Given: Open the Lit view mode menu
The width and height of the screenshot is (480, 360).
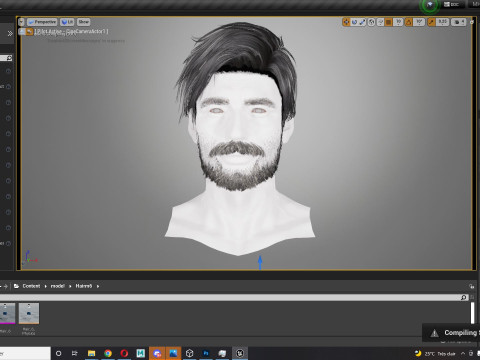Looking at the screenshot, I should [x=67, y=22].
